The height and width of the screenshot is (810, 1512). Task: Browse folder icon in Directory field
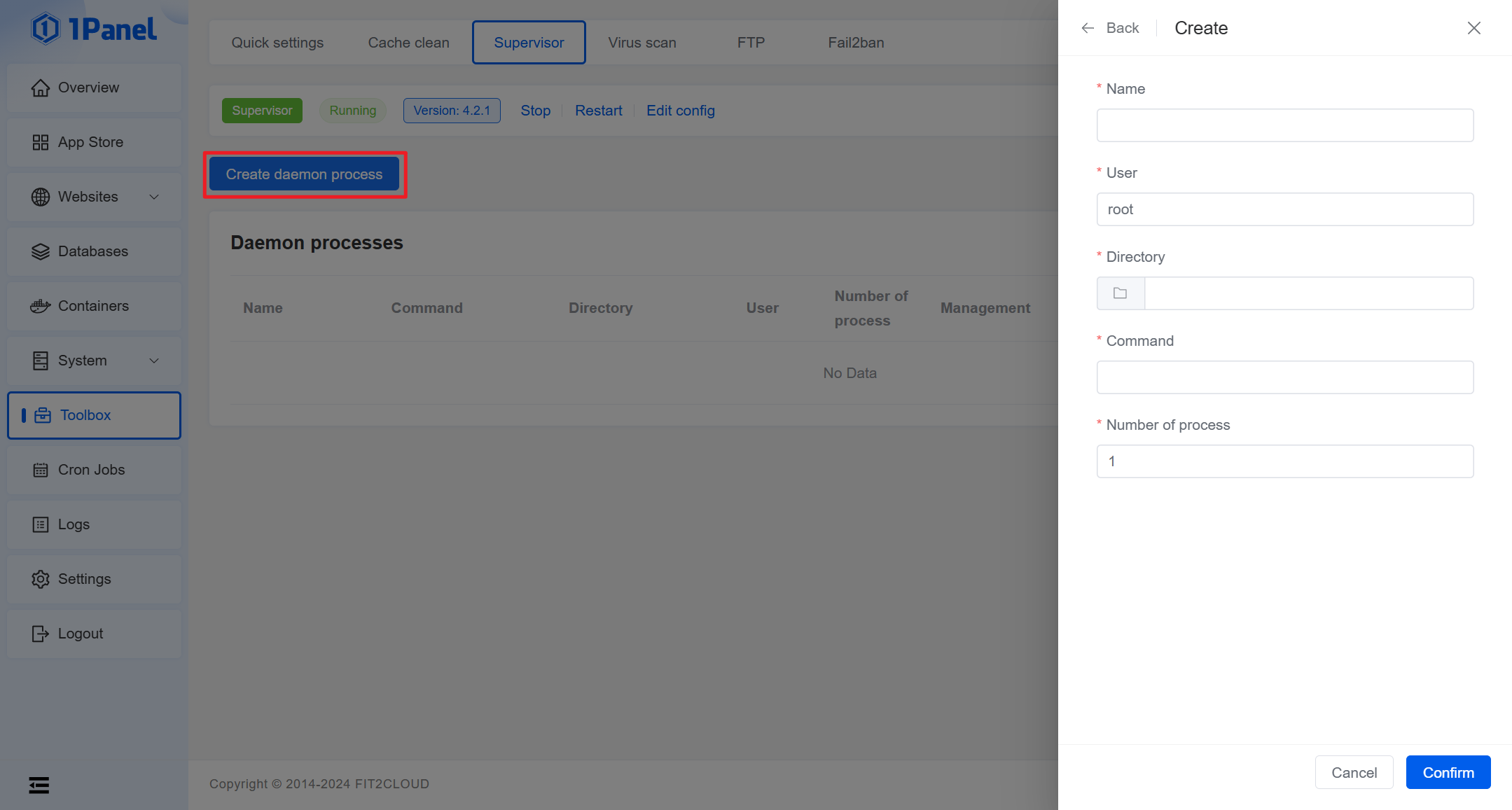[x=1120, y=293]
